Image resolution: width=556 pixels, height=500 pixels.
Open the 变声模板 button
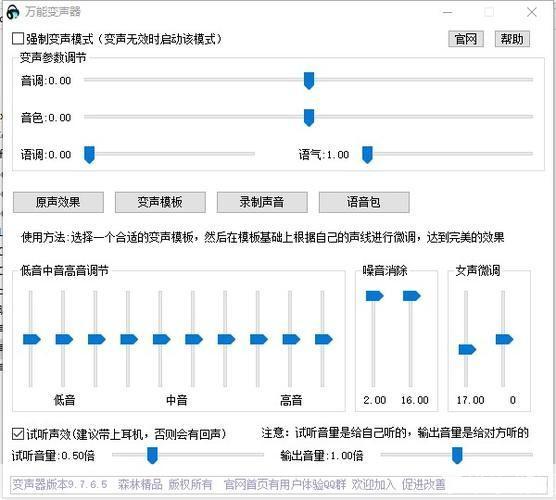tap(160, 202)
